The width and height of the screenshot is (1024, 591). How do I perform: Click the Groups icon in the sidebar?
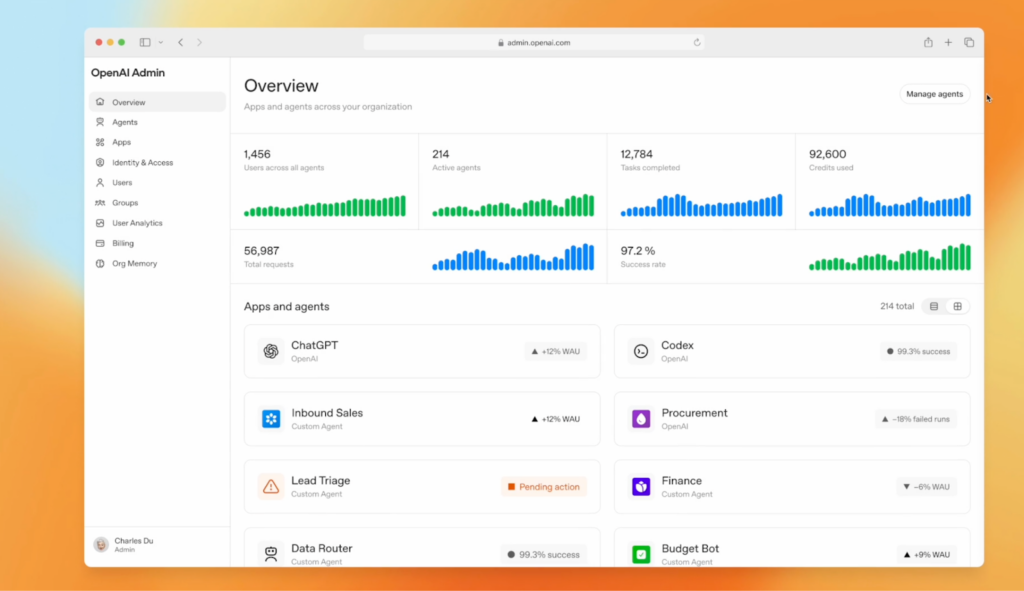point(99,202)
